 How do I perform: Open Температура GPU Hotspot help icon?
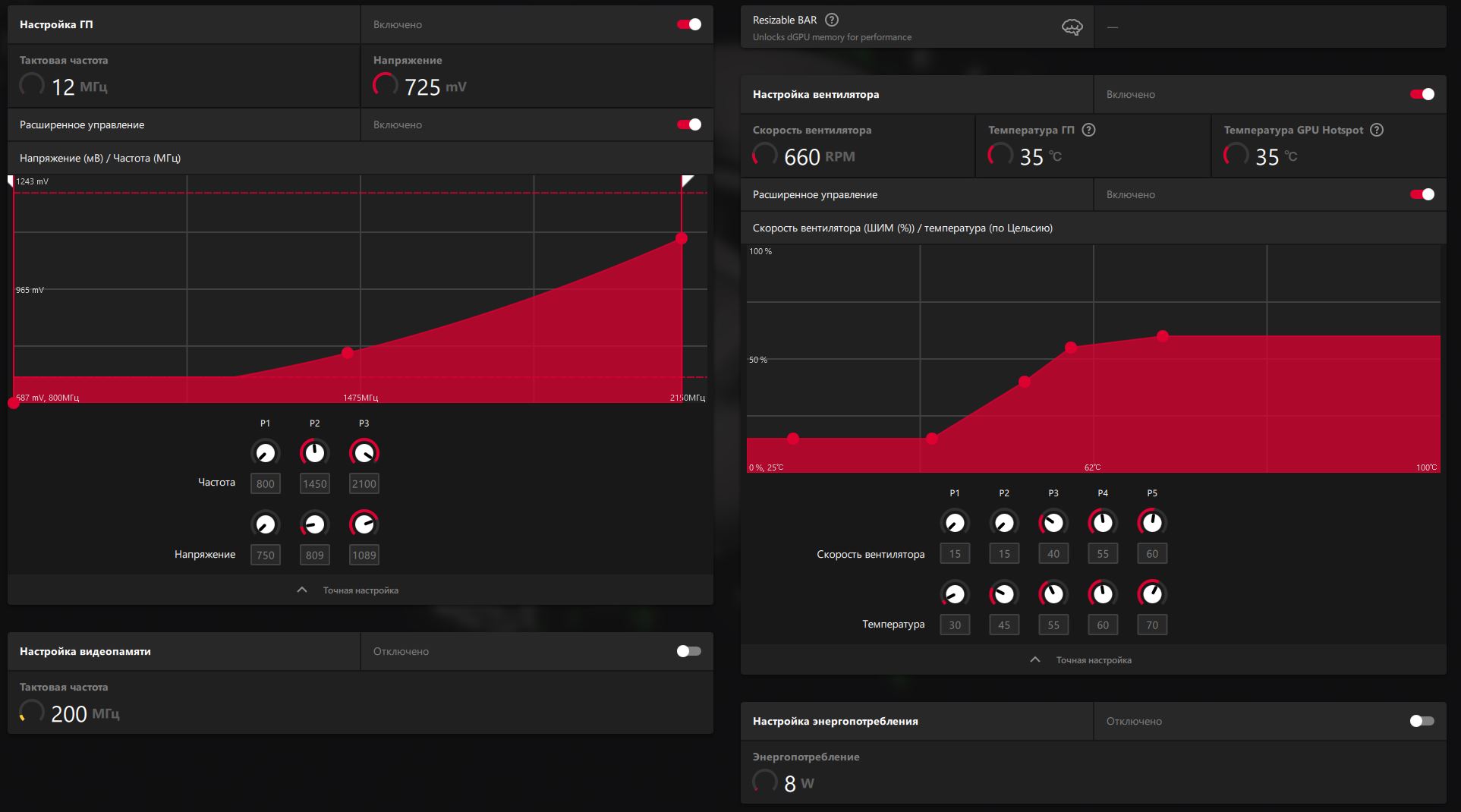tap(1377, 130)
